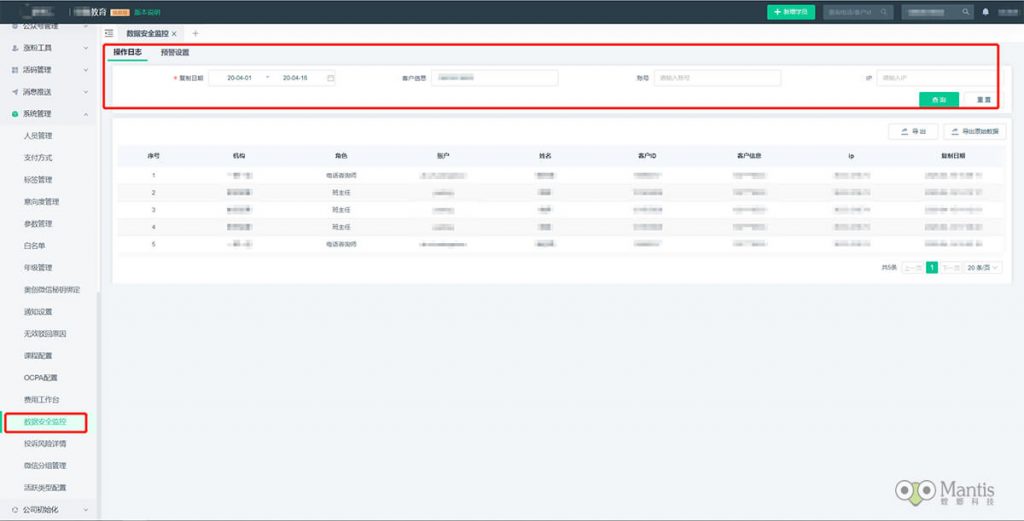1024x521 pixels.
Task: Click 班主任 role cell in row 2
Action: (x=341, y=193)
